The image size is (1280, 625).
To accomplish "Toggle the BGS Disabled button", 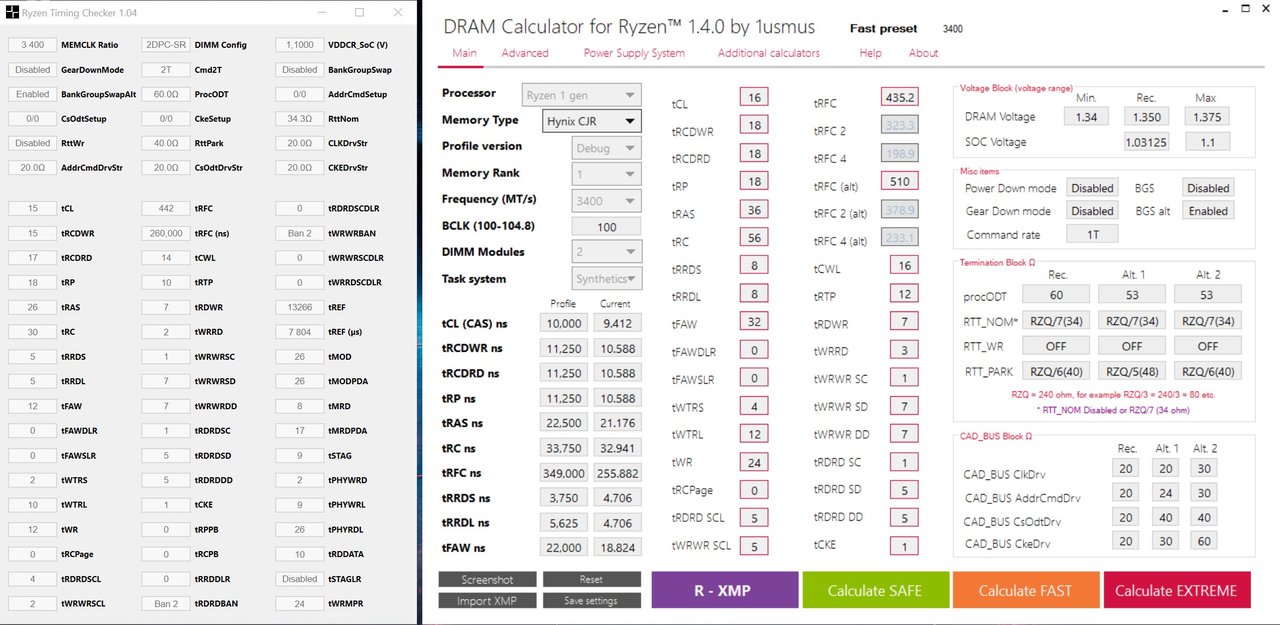I will coord(1208,188).
